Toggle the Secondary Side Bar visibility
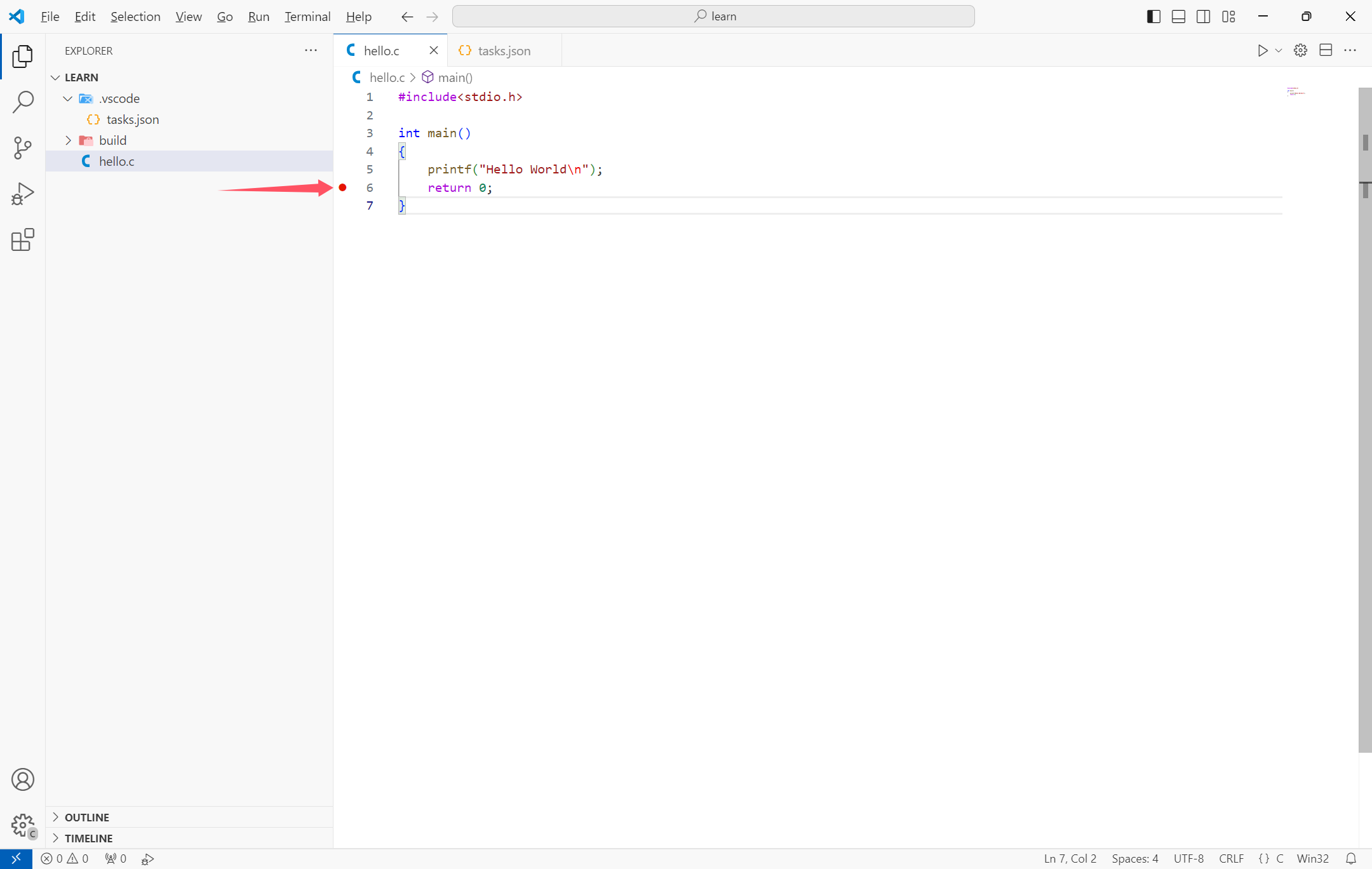 coord(1203,17)
